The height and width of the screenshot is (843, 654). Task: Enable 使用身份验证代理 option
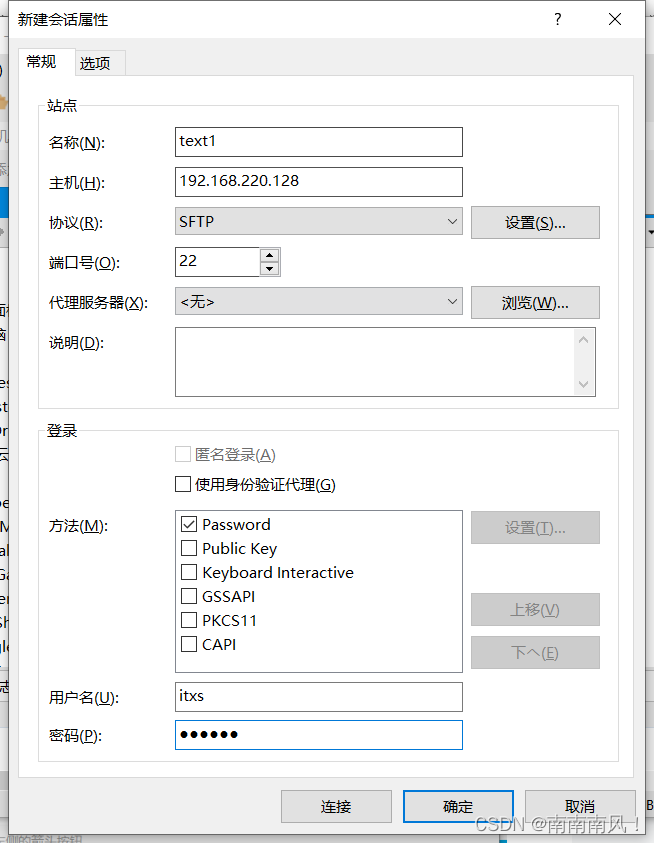[181, 484]
